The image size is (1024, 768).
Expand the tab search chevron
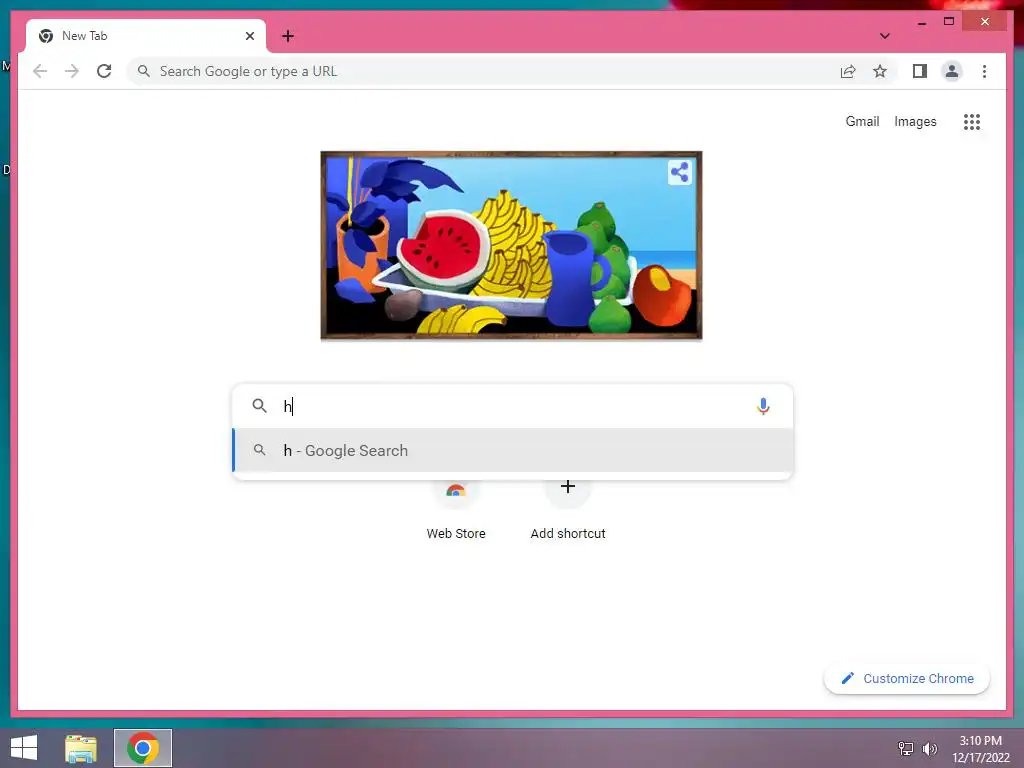tap(884, 36)
